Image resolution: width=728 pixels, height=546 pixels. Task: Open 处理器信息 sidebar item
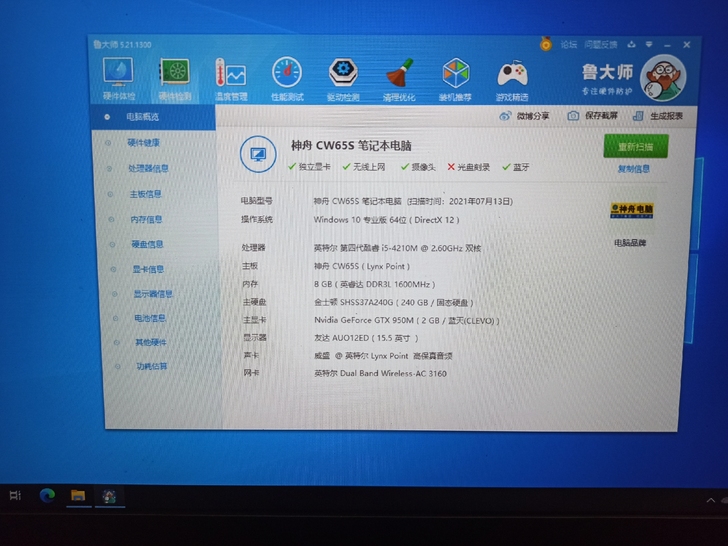pyautogui.click(x=148, y=168)
